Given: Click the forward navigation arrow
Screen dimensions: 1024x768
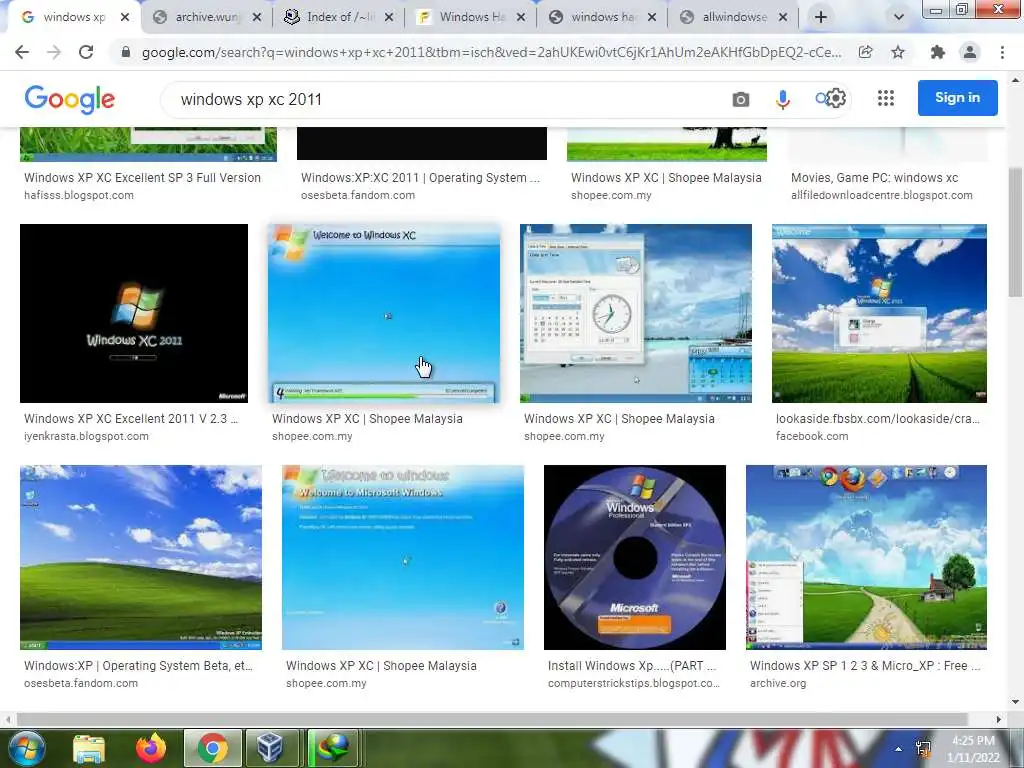Looking at the screenshot, I should coord(54,52).
